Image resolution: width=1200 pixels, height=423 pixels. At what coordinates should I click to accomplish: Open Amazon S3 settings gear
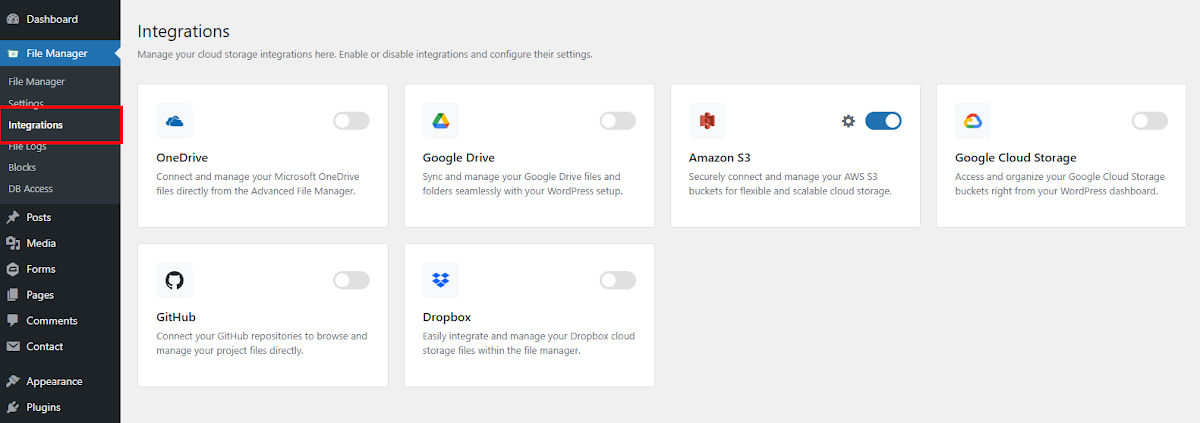pos(848,121)
